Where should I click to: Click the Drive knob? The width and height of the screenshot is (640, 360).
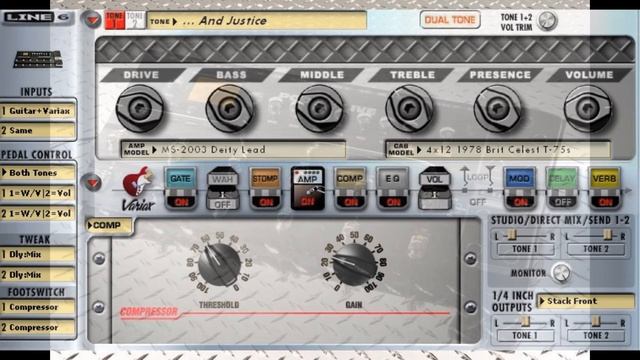140,109
